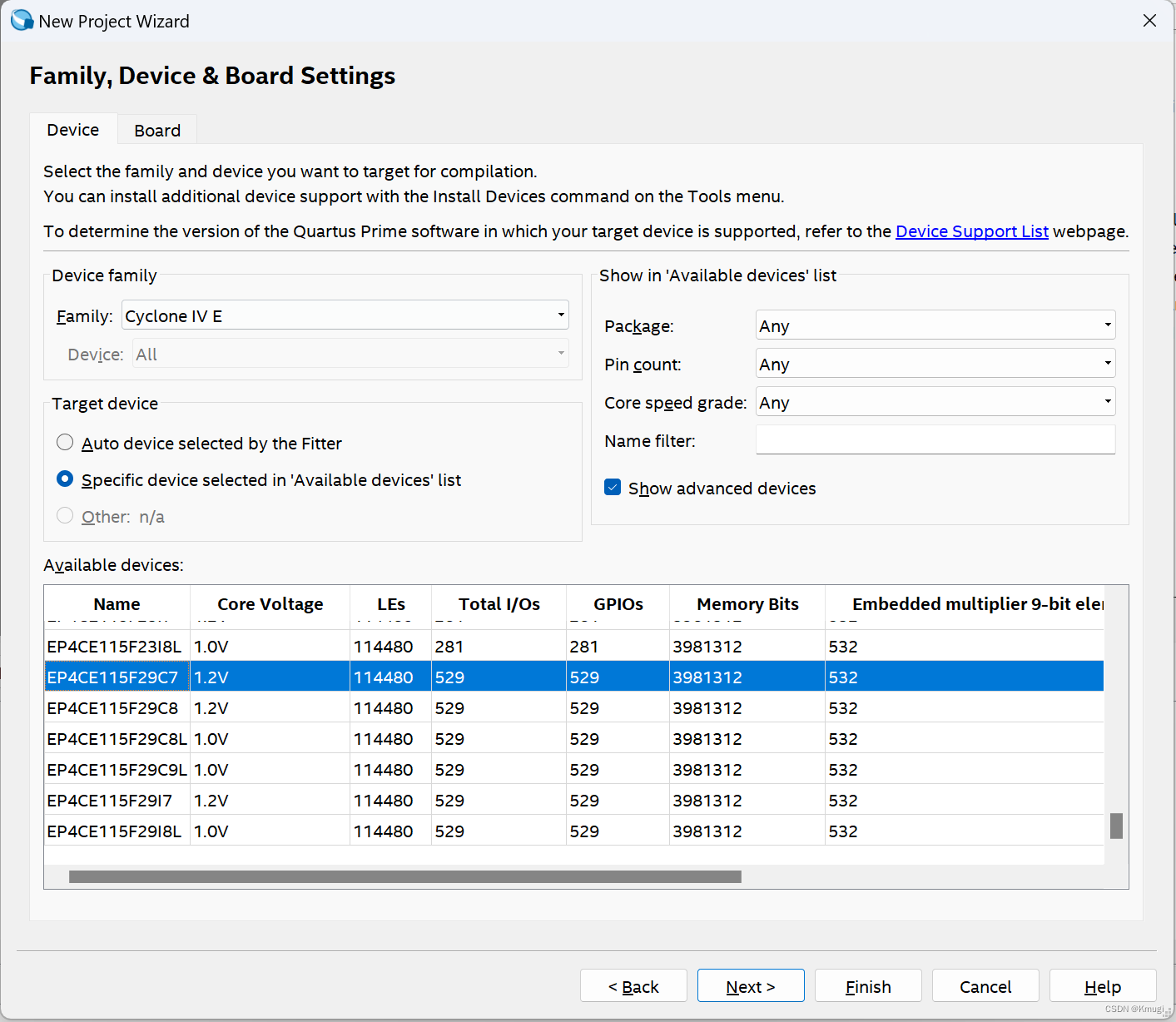The image size is (1176, 1022).
Task: Select device EP4CE115F29C8L
Action: 117,739
